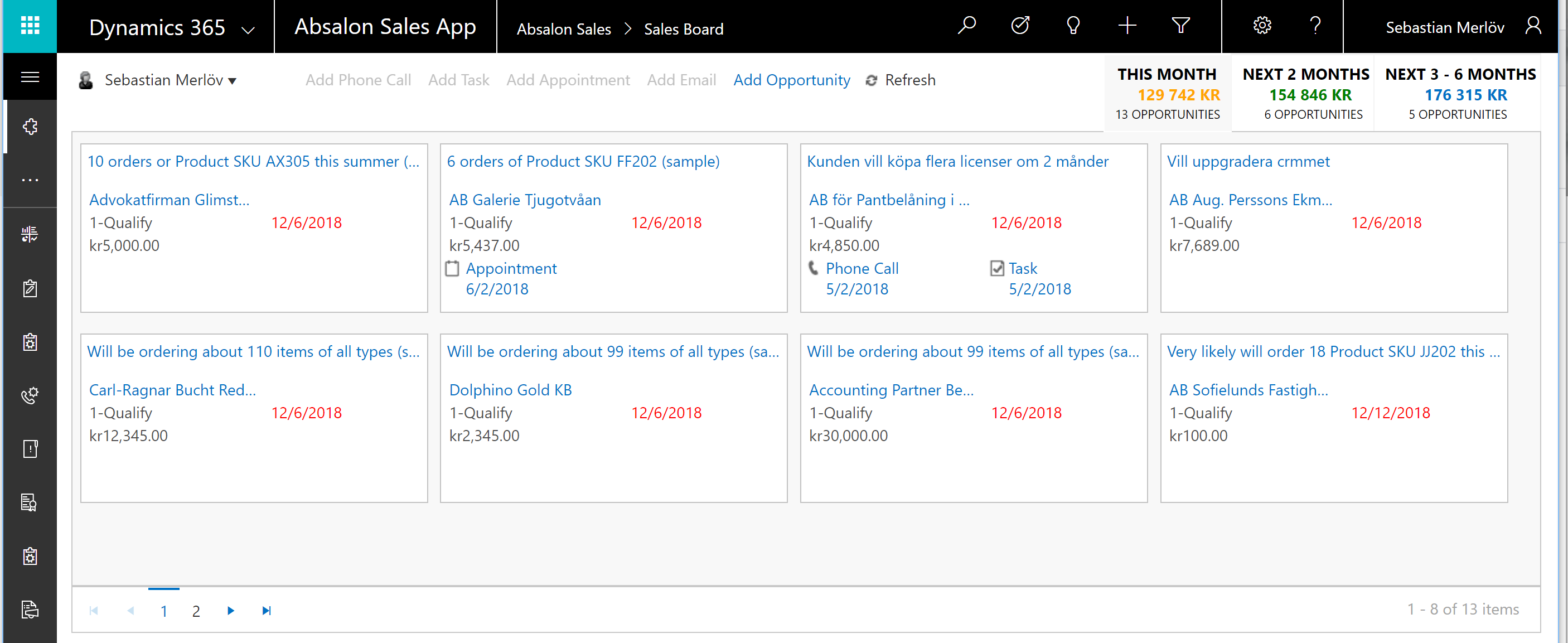The height and width of the screenshot is (643, 1568).
Task: Click Sales Board in the breadcrumb
Action: point(684,29)
